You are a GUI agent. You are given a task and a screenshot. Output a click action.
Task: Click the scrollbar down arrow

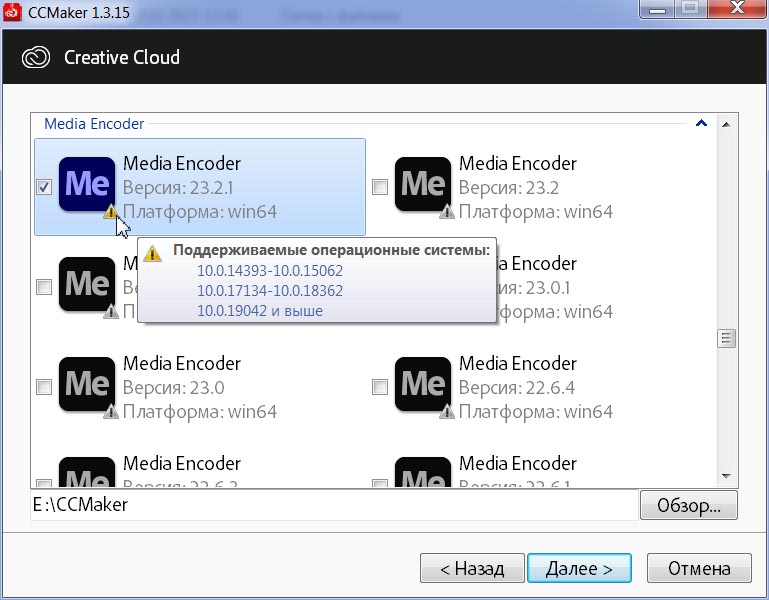pyautogui.click(x=726, y=476)
